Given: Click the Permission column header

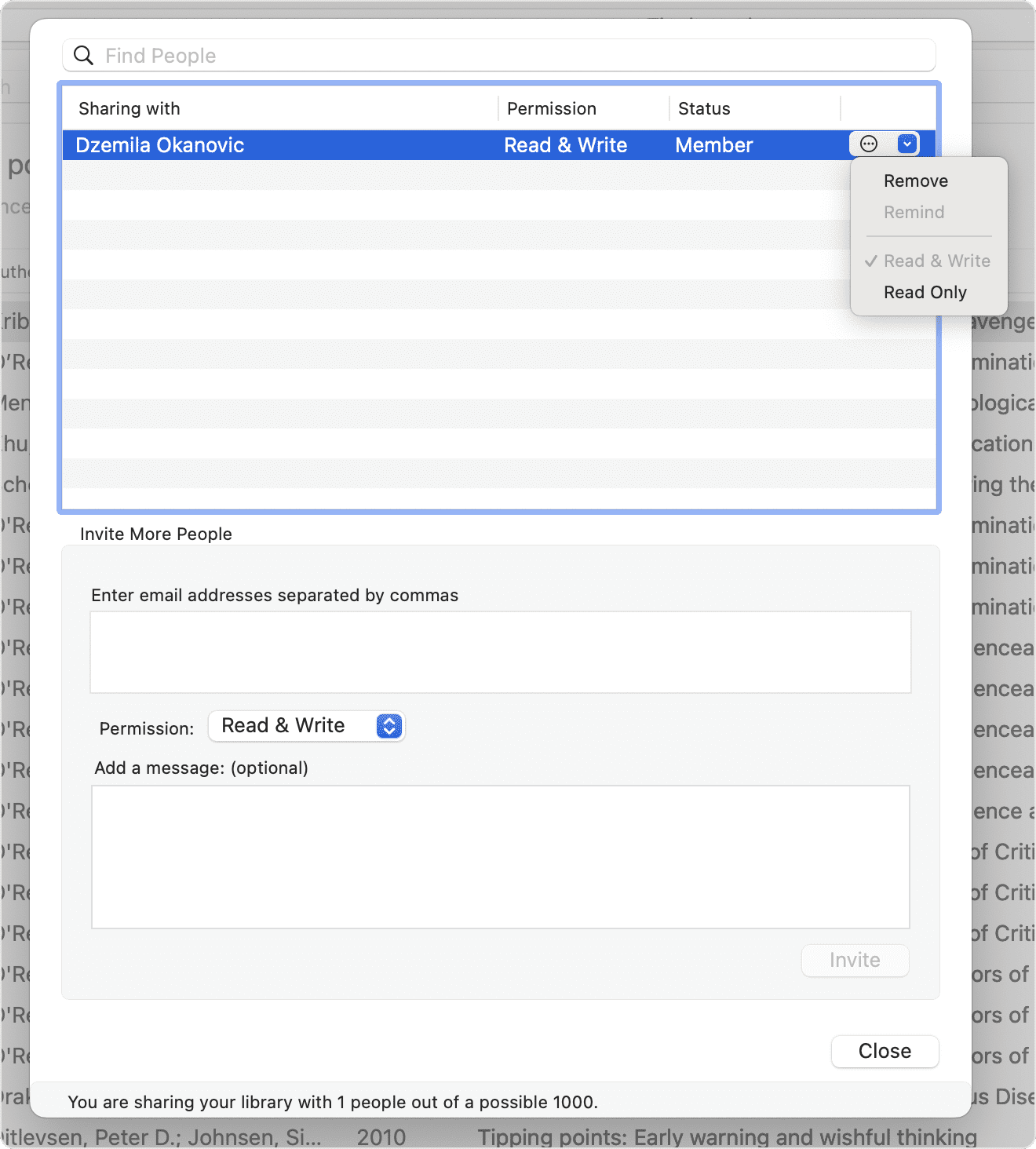Looking at the screenshot, I should coord(552,108).
